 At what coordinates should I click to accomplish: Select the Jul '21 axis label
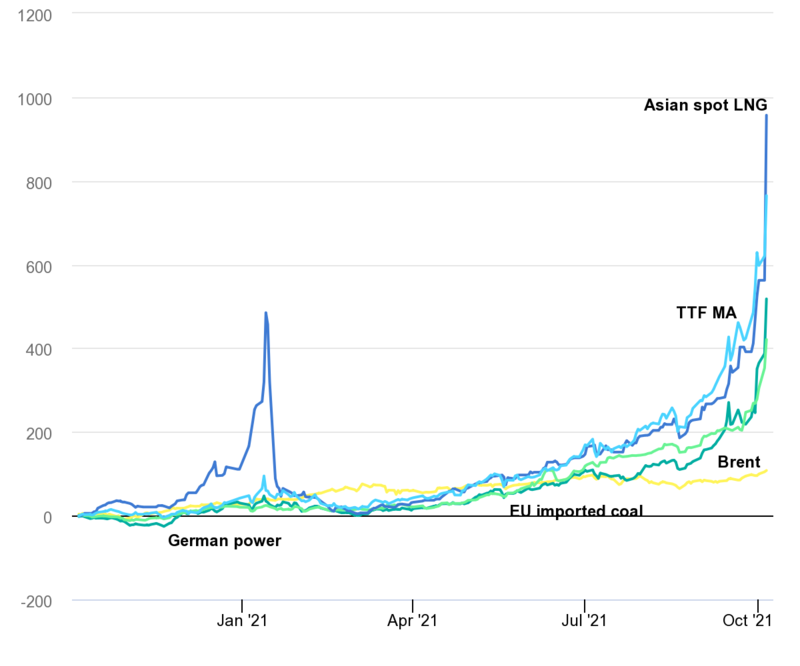(x=584, y=621)
